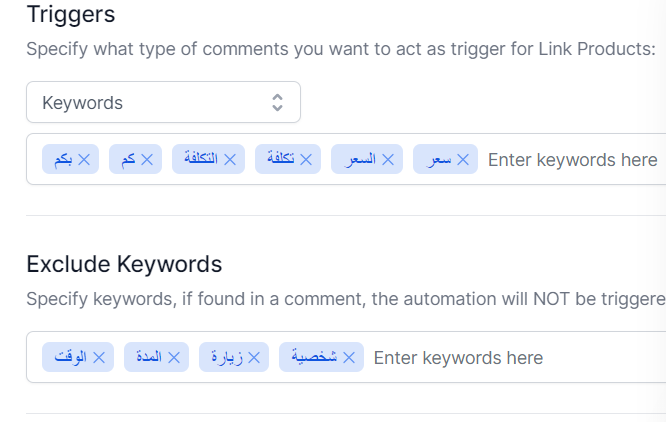Remove the بكم trigger keyword tag
Image resolution: width=666 pixels, height=422 pixels.
tap(84, 160)
